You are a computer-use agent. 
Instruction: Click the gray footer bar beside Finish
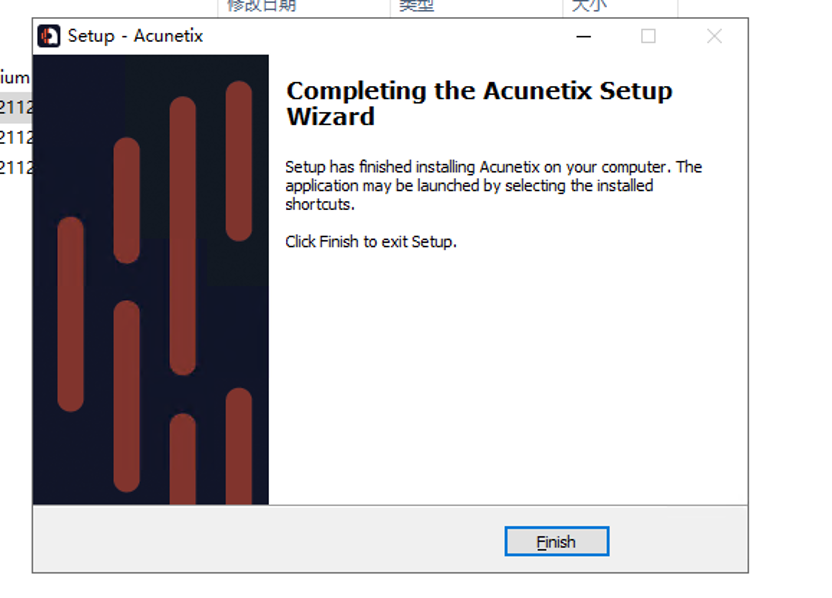(x=265, y=539)
